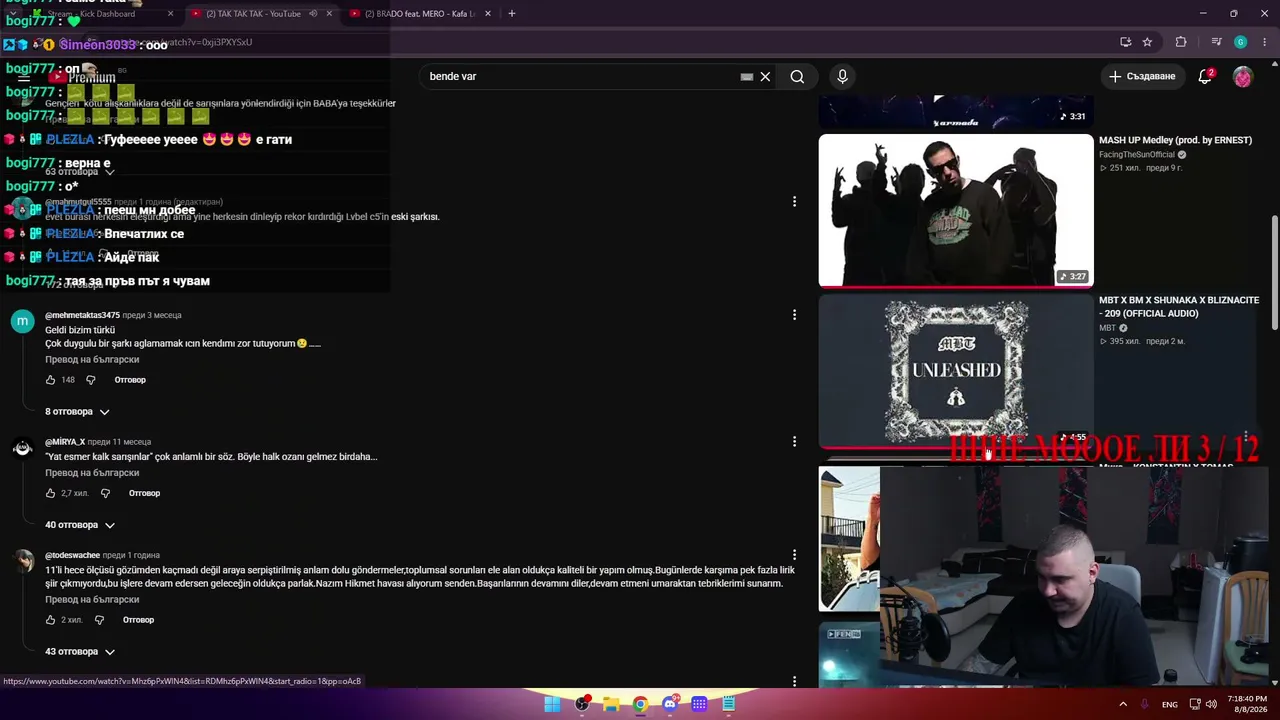The height and width of the screenshot is (720, 1280).
Task: Dislike the comment by @todeswachee
Action: (99, 620)
